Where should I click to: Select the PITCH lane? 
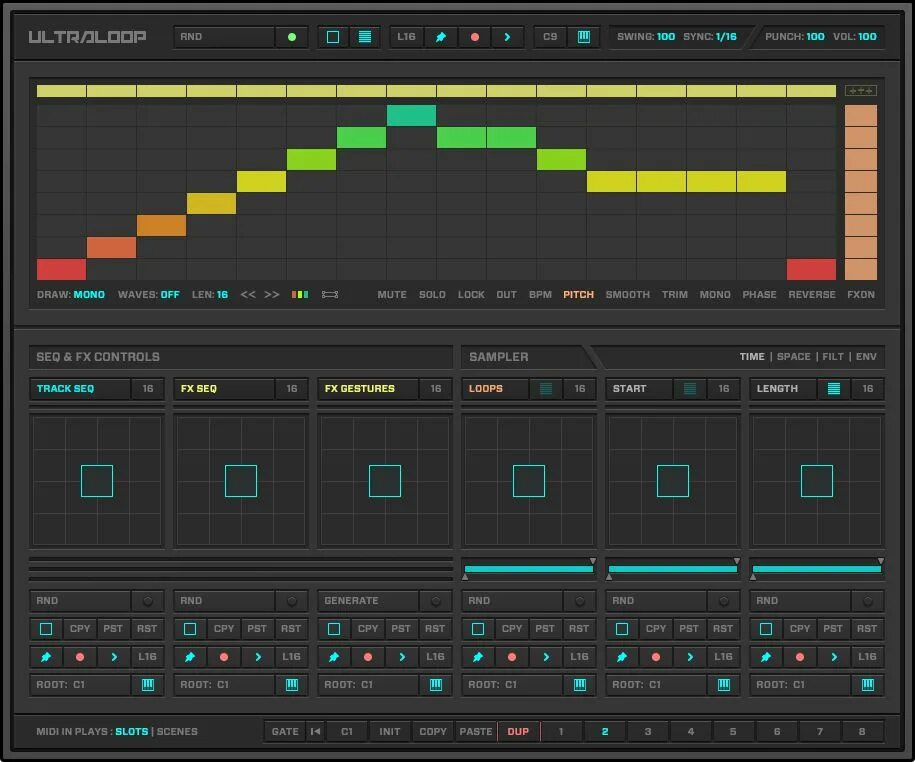pyautogui.click(x=578, y=295)
